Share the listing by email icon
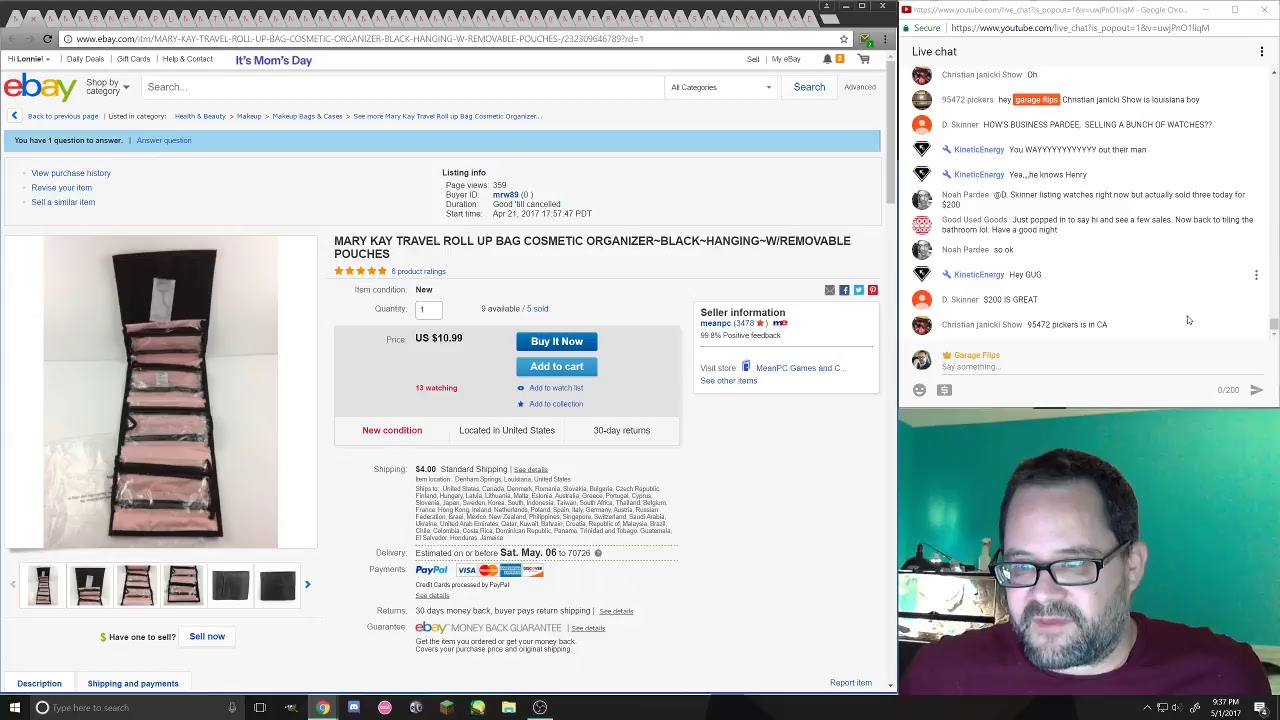The height and width of the screenshot is (720, 1280). pos(830,290)
